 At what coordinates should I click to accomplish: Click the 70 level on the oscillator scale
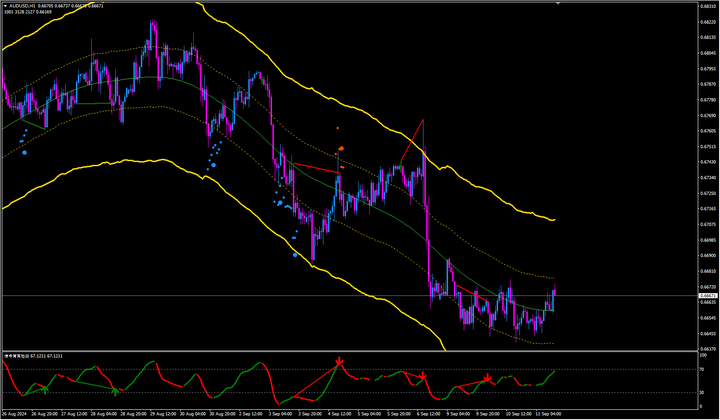tap(703, 369)
